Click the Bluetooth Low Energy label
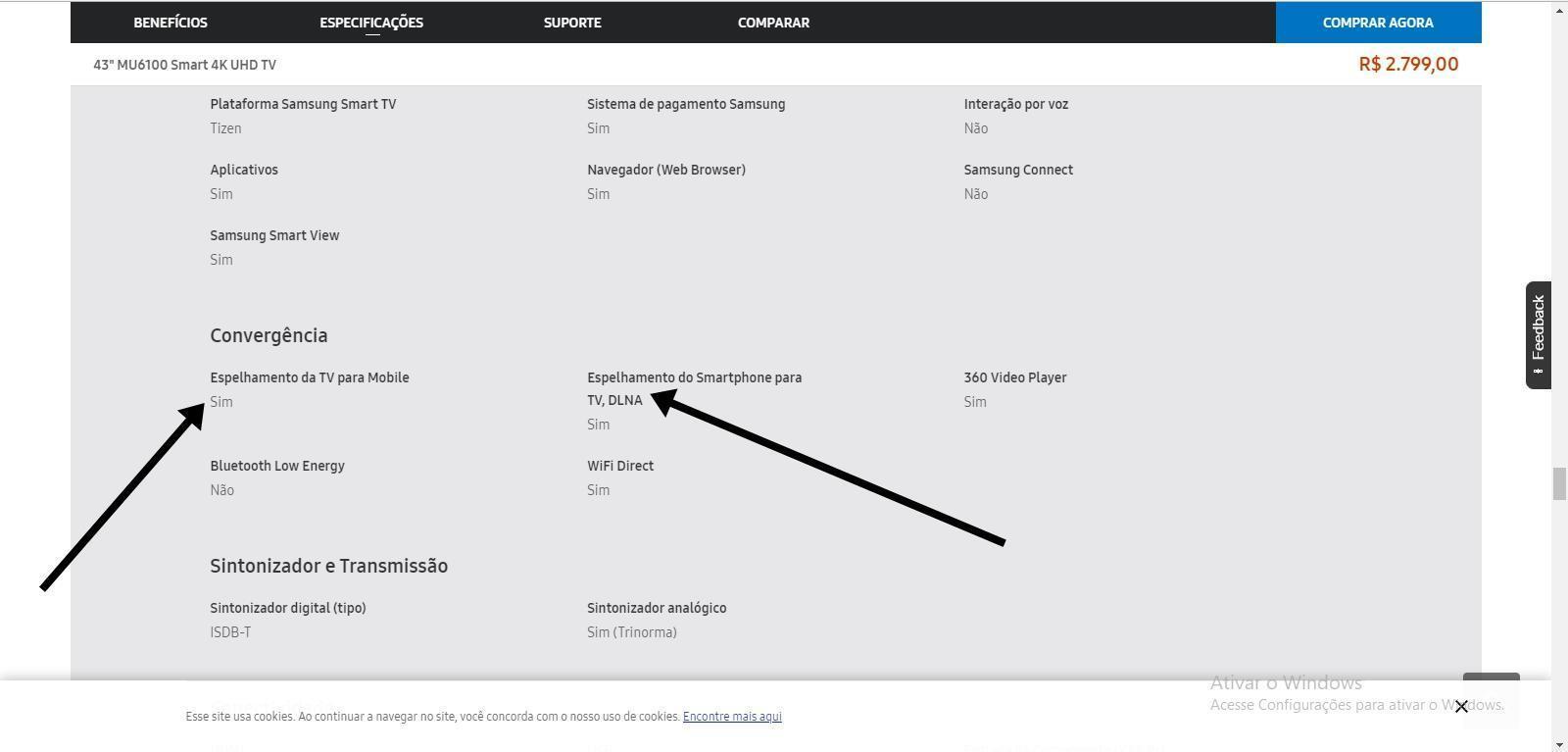The image size is (1568, 752). point(277,466)
